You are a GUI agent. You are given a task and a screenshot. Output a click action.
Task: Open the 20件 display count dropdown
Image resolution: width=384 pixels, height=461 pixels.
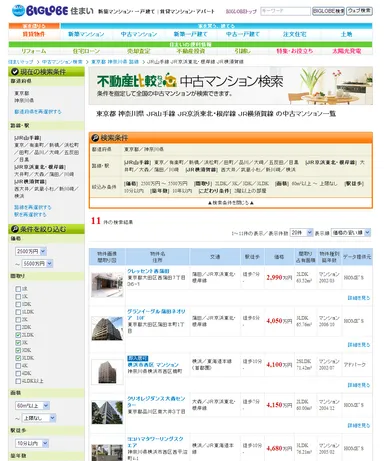[301, 232]
